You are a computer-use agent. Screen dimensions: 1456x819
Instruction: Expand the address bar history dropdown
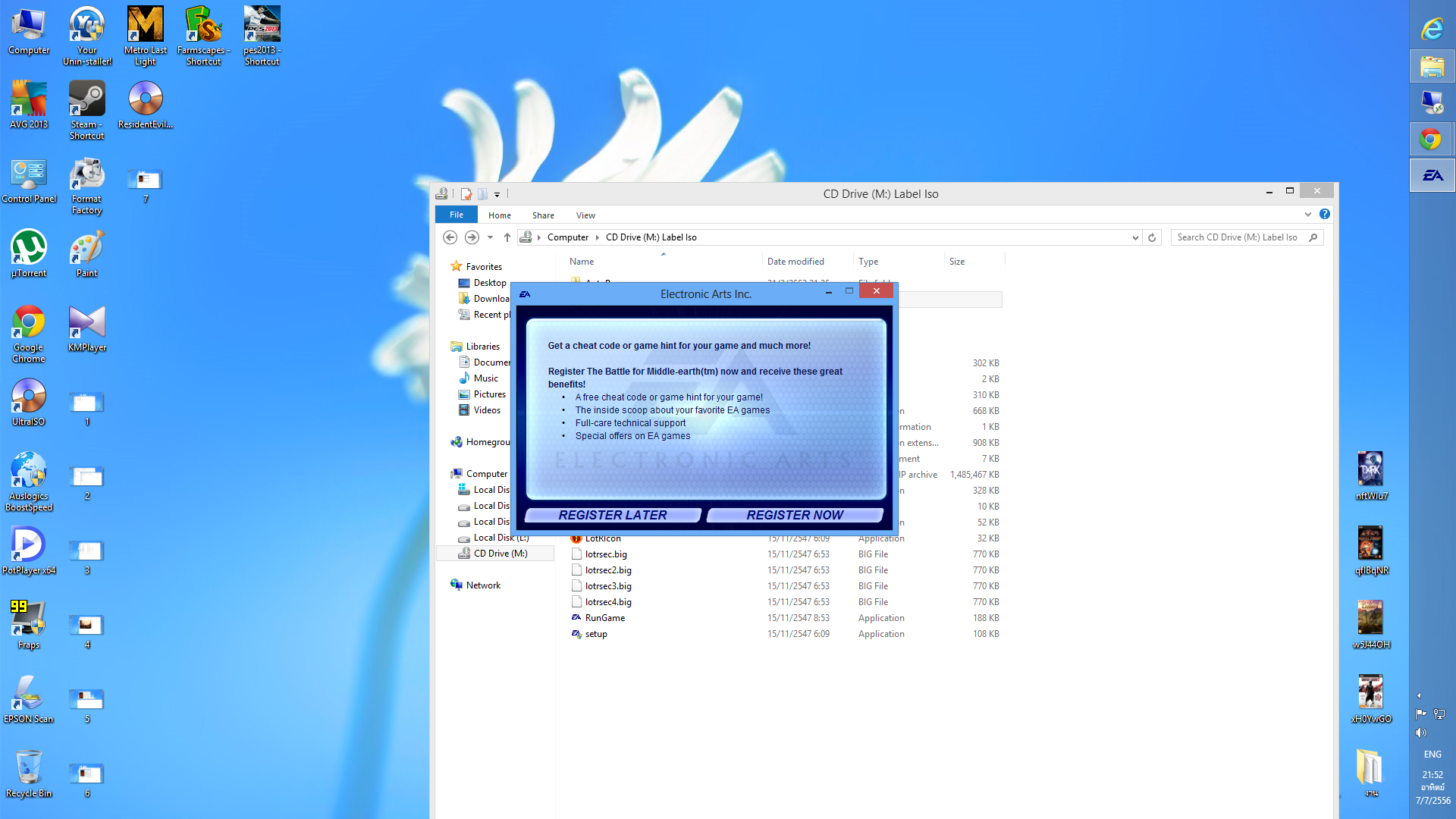click(1135, 237)
